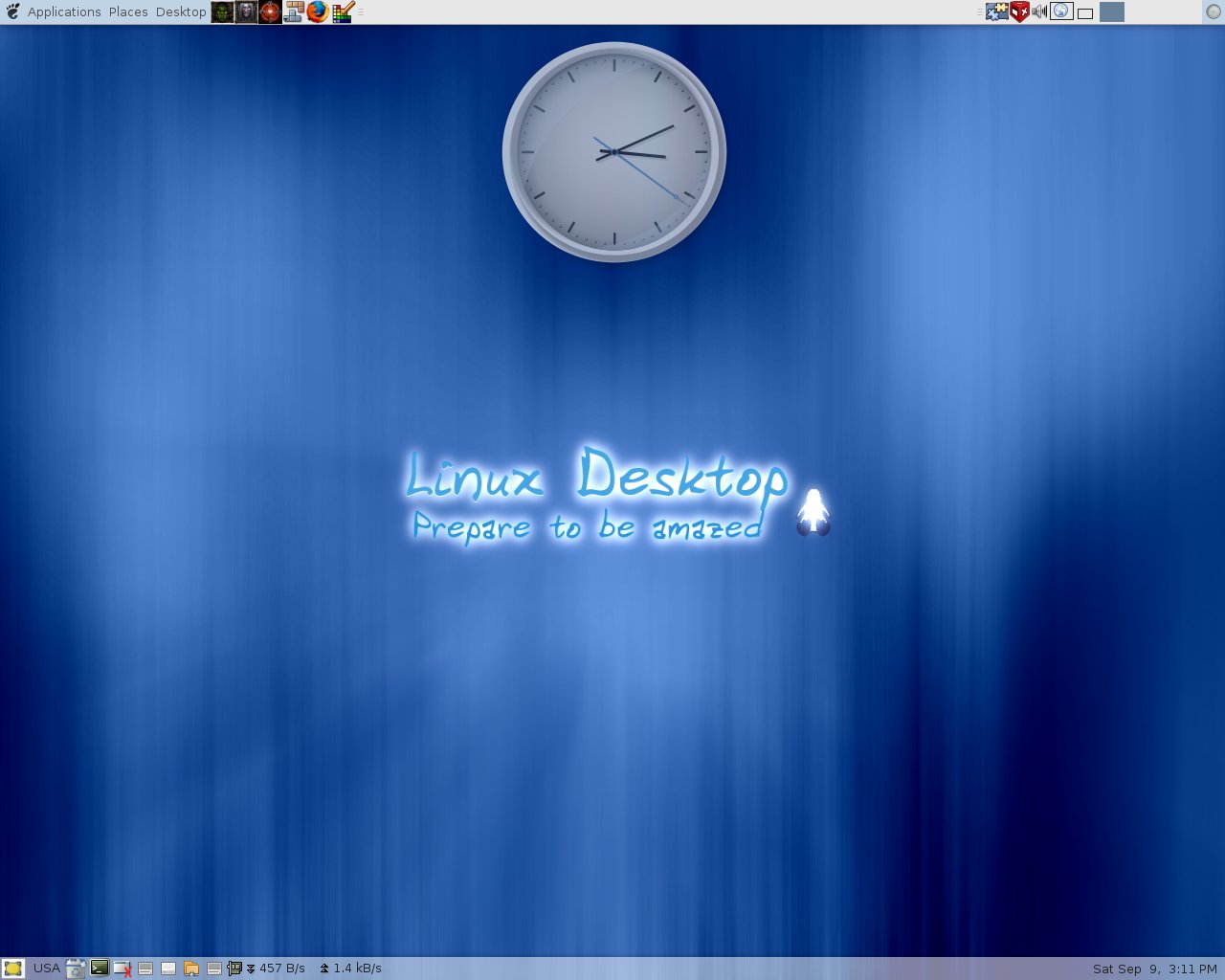Open the Trash applet icon
1225x980 pixels.
(76, 969)
